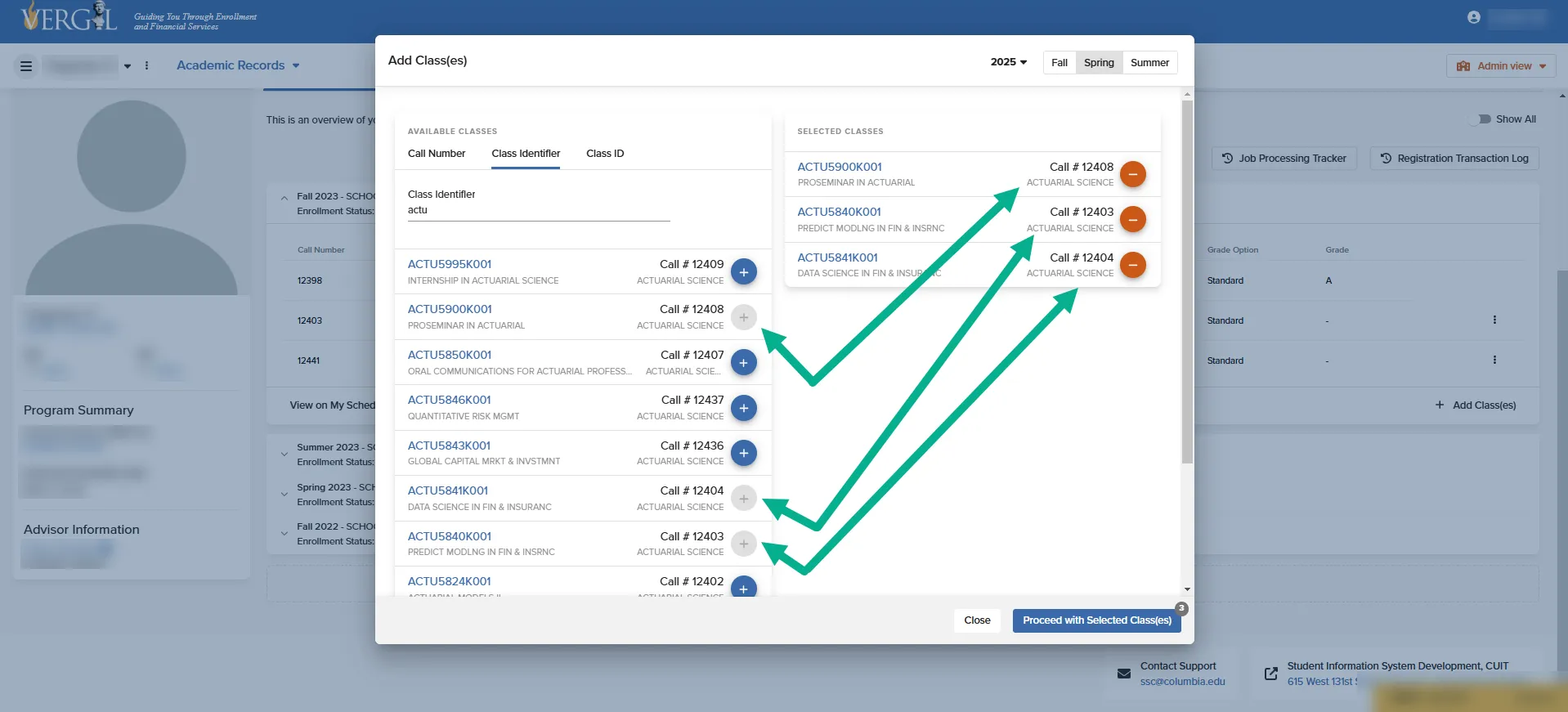The height and width of the screenshot is (712, 1568).
Task: Remove selected class ACTU5841K001
Action: 1132,265
